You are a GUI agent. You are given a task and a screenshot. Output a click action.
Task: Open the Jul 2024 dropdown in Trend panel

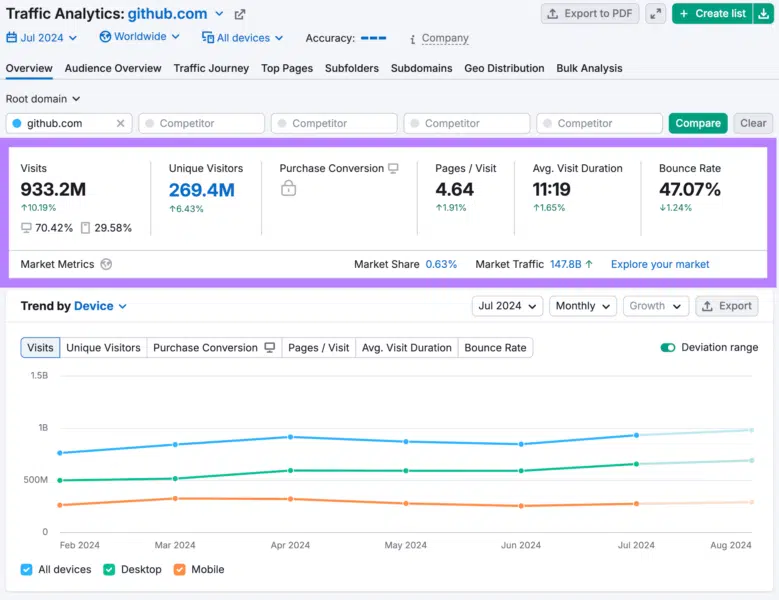507,306
